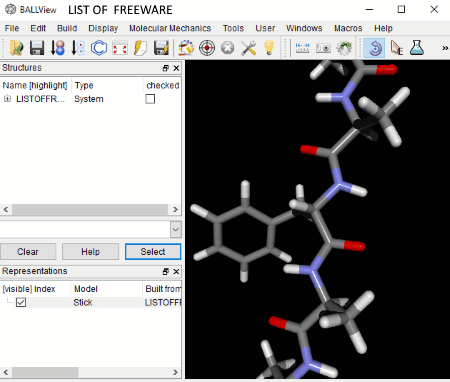
Task: Open the Macros menu
Action: (x=348, y=28)
